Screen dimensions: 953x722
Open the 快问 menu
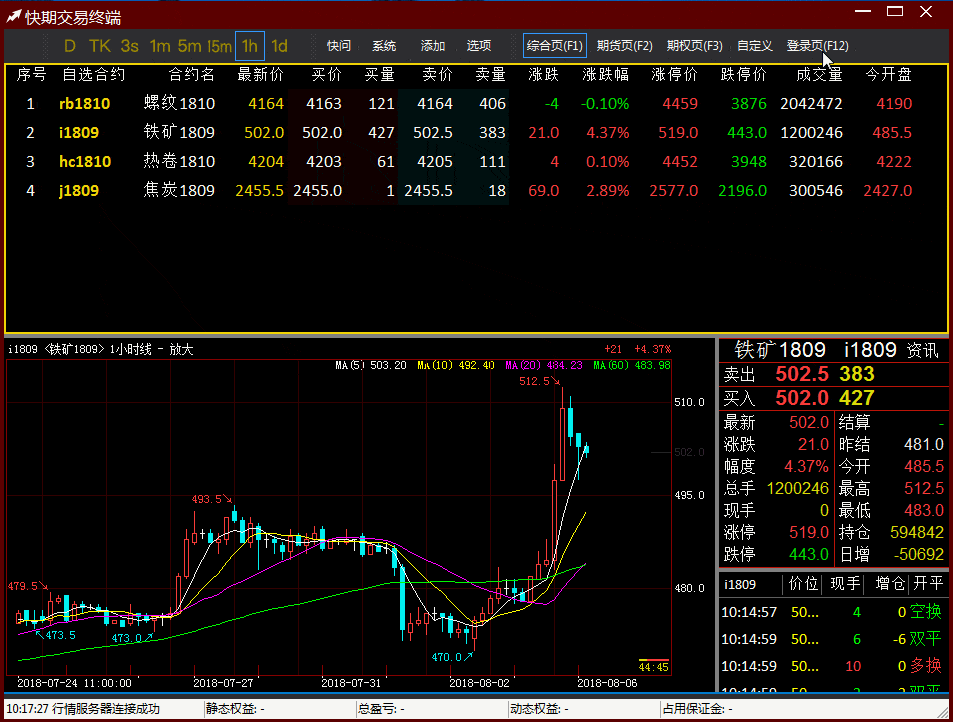coord(339,46)
